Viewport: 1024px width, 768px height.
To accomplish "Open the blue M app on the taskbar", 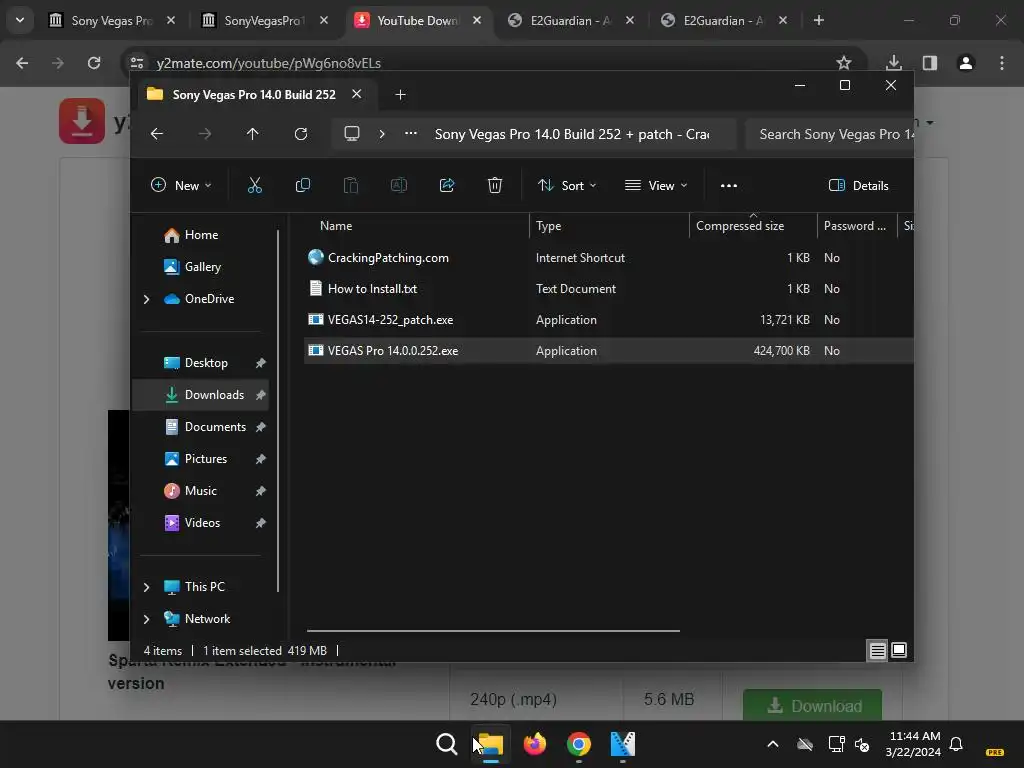I will point(622,744).
